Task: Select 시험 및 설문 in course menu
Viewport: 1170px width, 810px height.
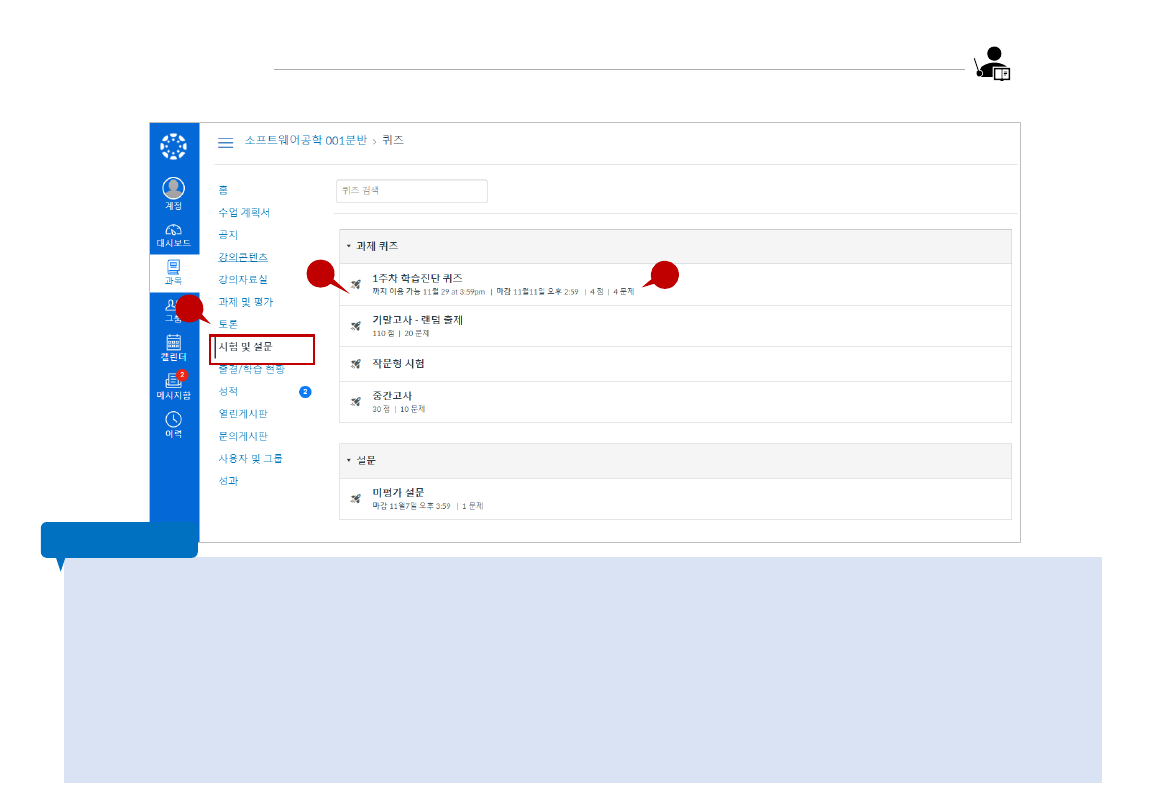Action: click(x=245, y=346)
